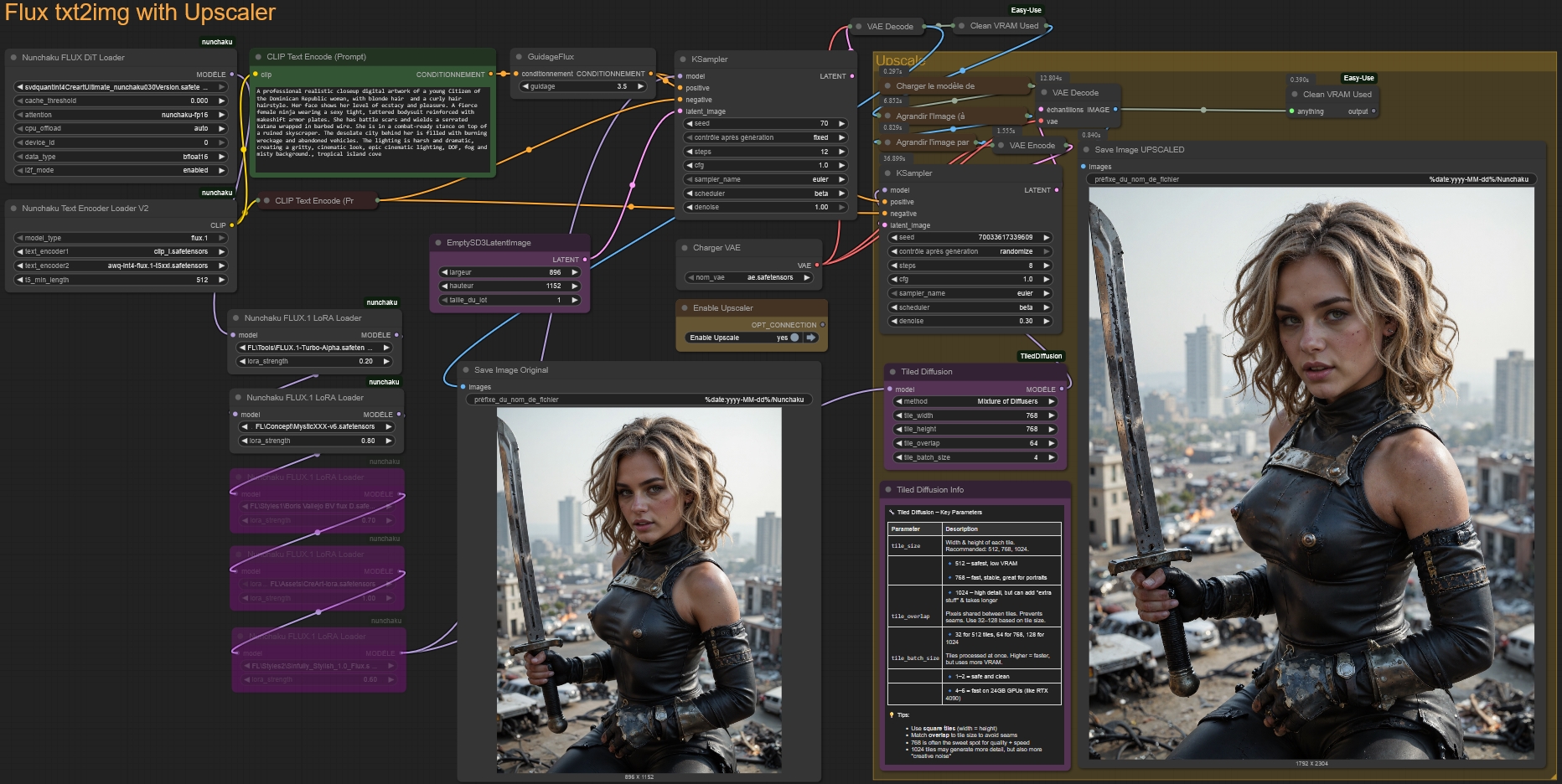Click the Save Image Original node collapse dot
The height and width of the screenshot is (784, 1562).
tap(466, 370)
